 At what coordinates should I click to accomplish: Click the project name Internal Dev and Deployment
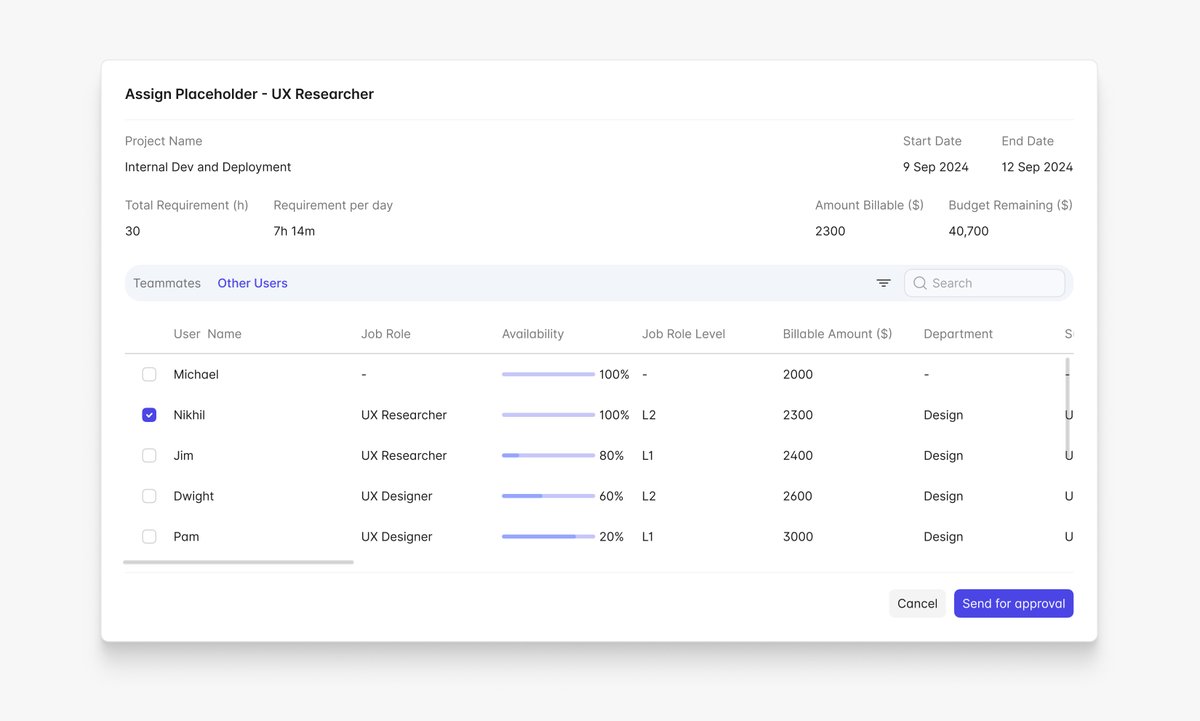(x=208, y=167)
